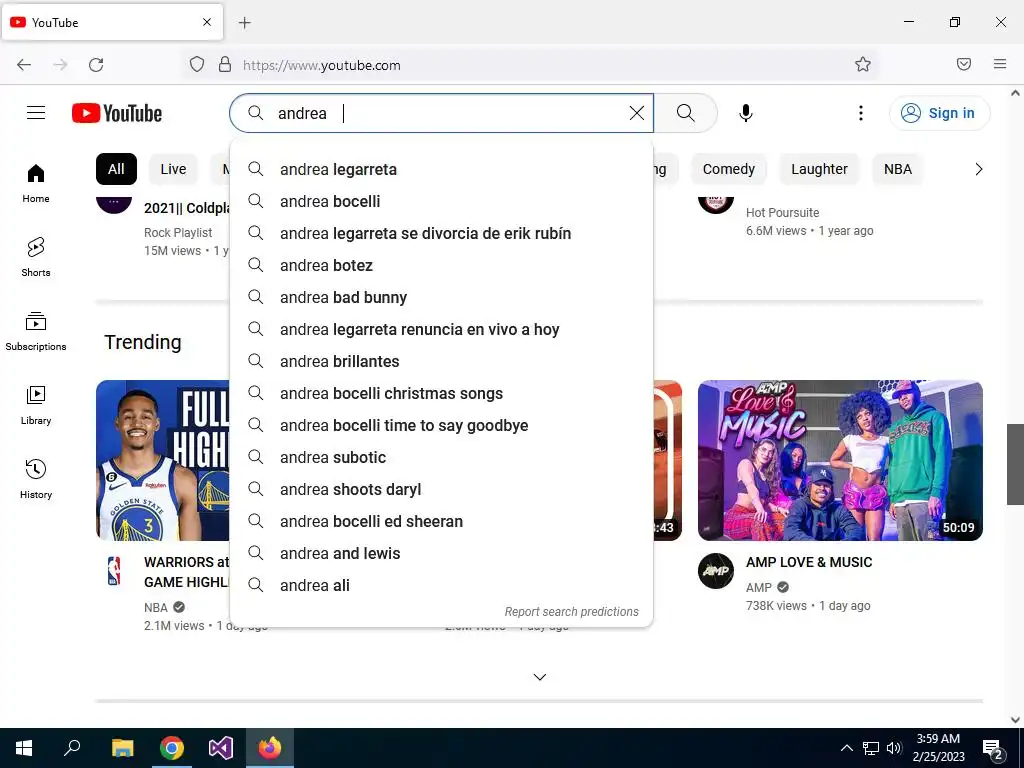Image resolution: width=1024 pixels, height=768 pixels.
Task: Click the browser address bar URL
Action: point(322,65)
